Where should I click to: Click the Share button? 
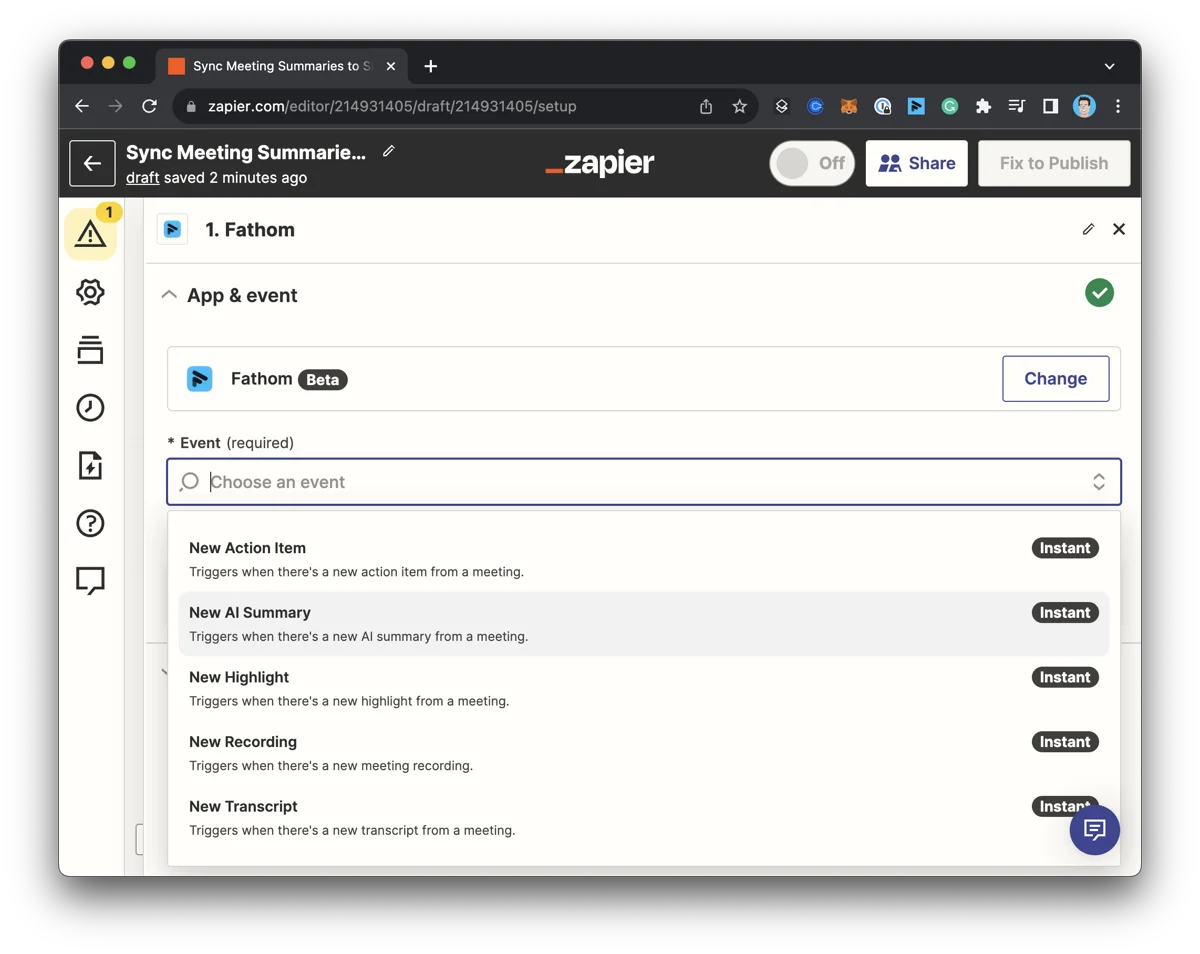click(x=916, y=163)
